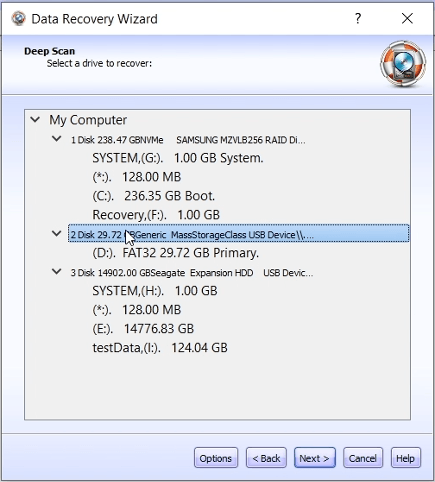435x482 pixels.
Task: Click the lifebuoy disk recovery logo
Action: pyautogui.click(x=403, y=64)
